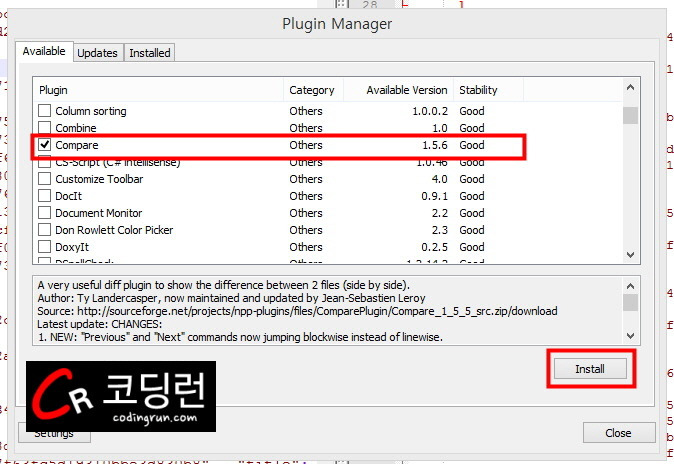Select the Column sorting plugin name
Viewport: 674px width, 464px height.
click(x=91, y=111)
